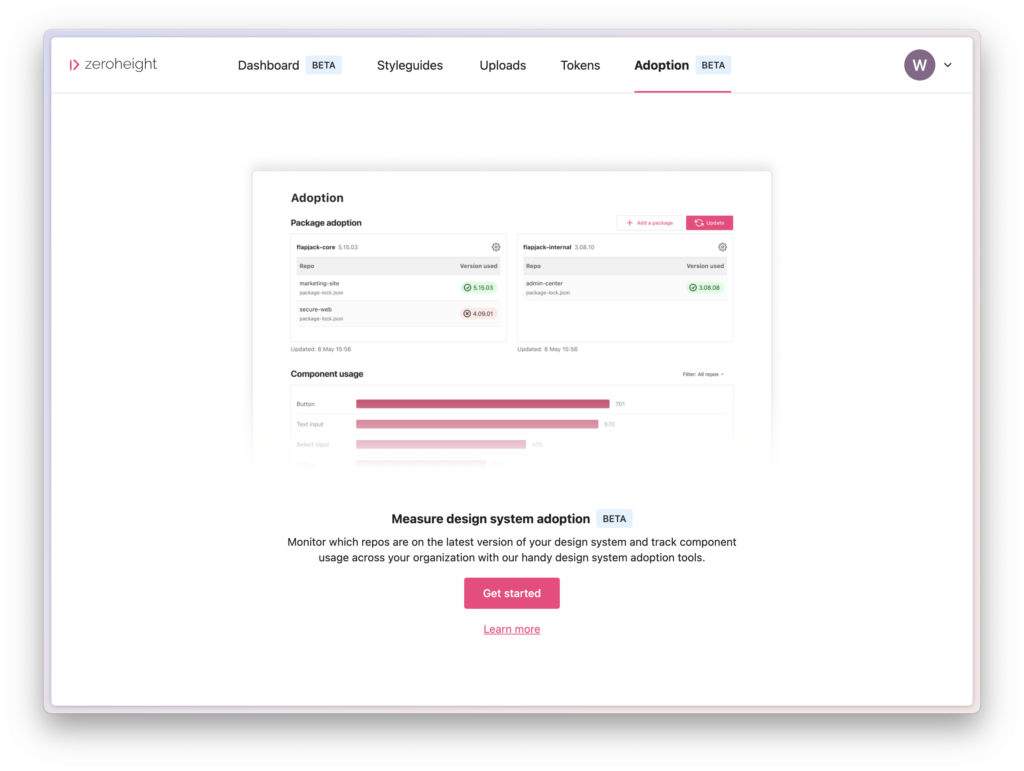Image resolution: width=1024 pixels, height=771 pixels.
Task: Click the BETA badge next to Dashboard
Action: [x=323, y=65]
